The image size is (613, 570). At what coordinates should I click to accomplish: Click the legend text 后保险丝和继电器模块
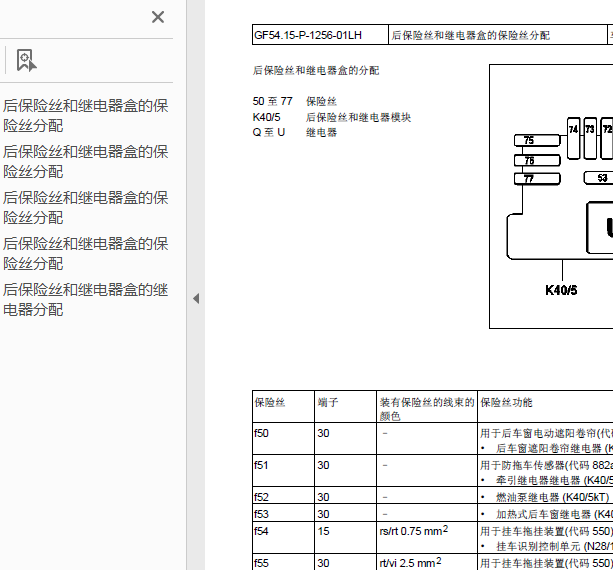pyautogui.click(x=358, y=117)
